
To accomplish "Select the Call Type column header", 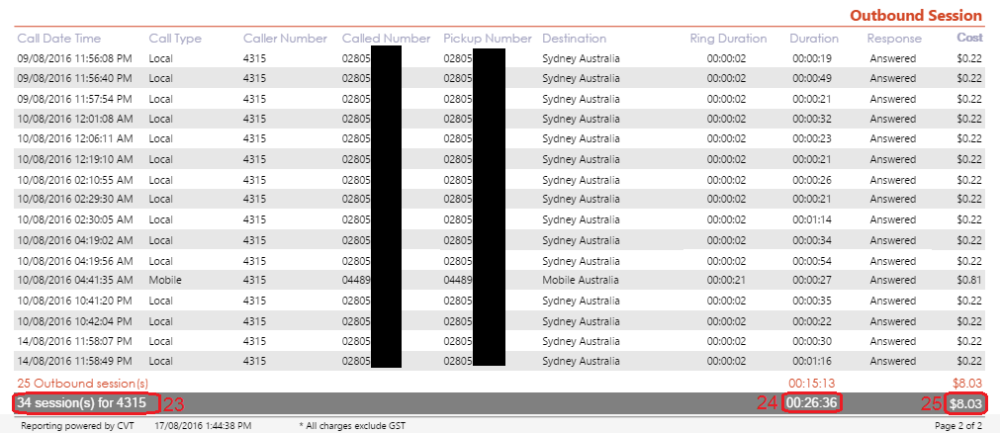I will [175, 38].
